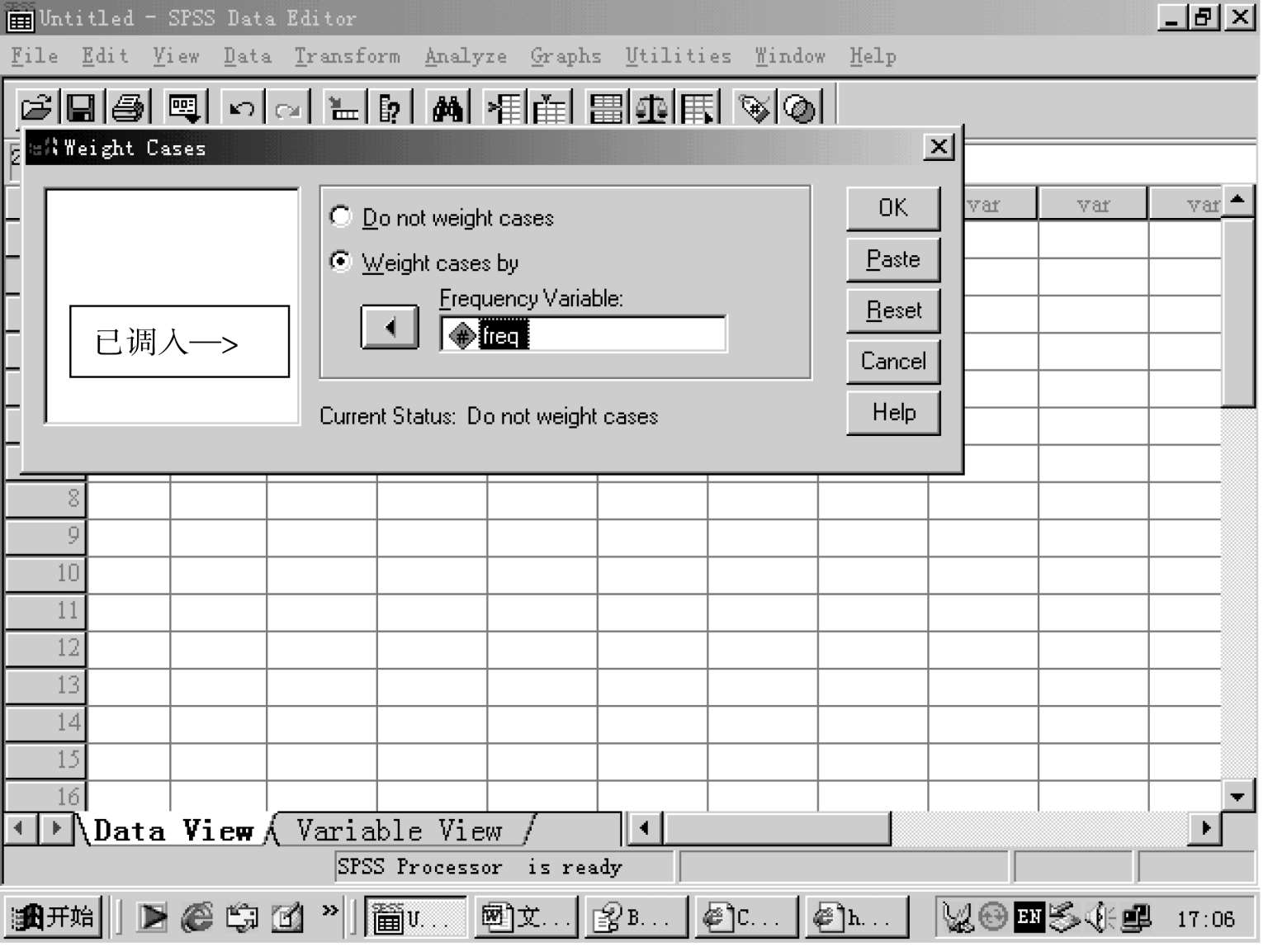This screenshot has width=1268, height=952.
Task: Open the Window menu
Action: [x=791, y=56]
